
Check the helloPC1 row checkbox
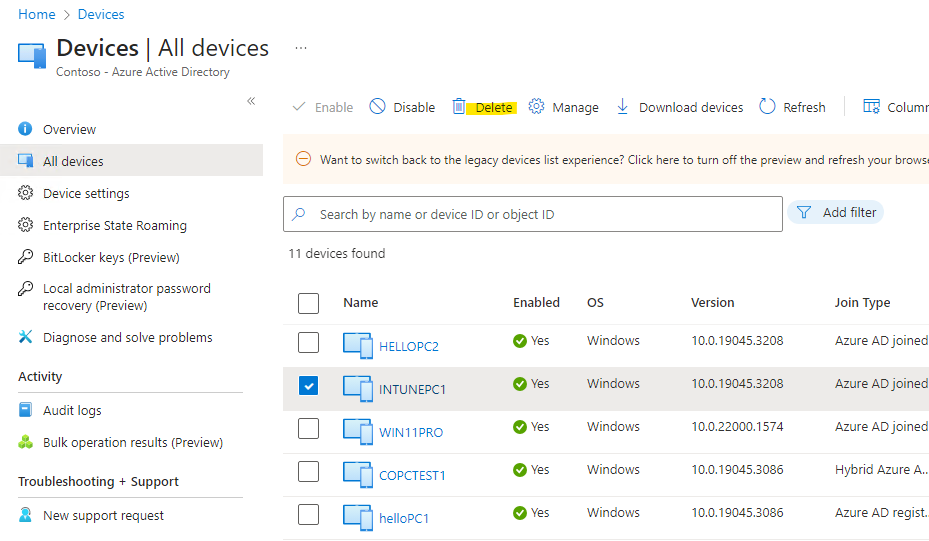pyautogui.click(x=308, y=514)
